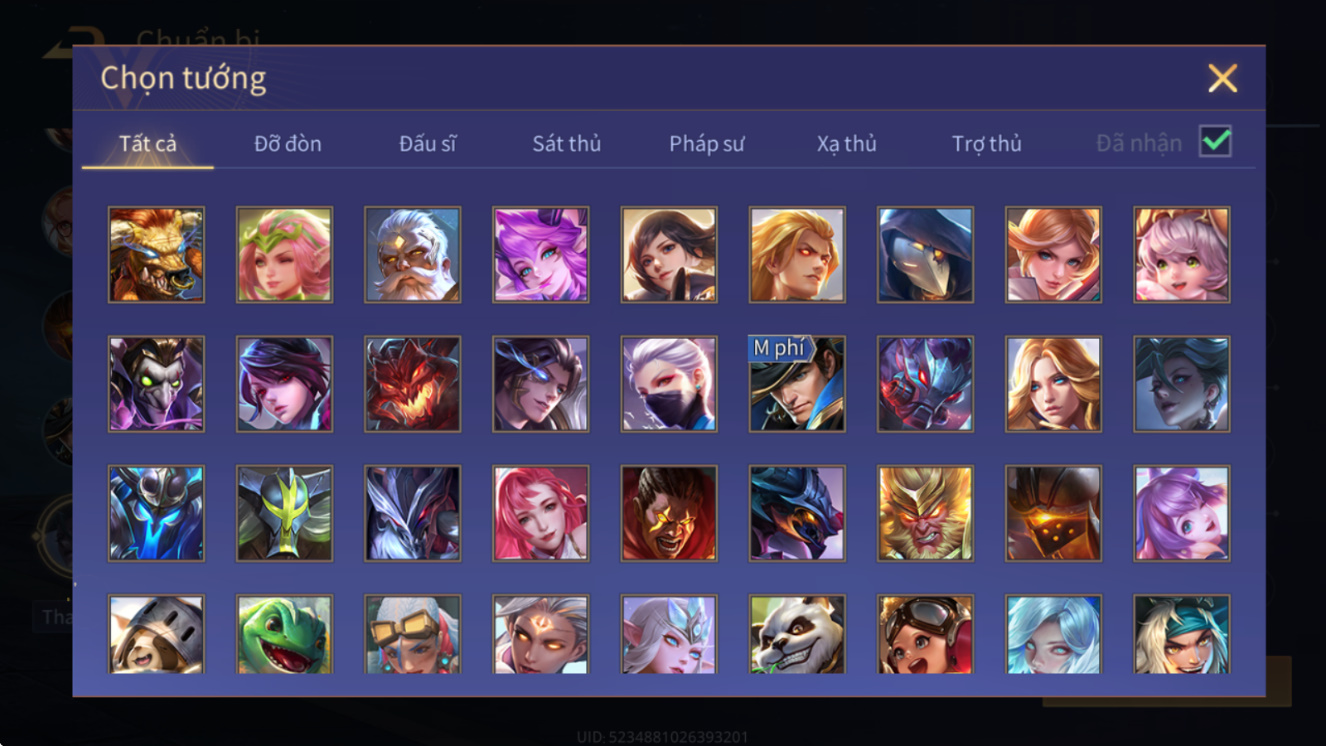
Task: Open the Sát thủ tab
Action: (x=566, y=143)
